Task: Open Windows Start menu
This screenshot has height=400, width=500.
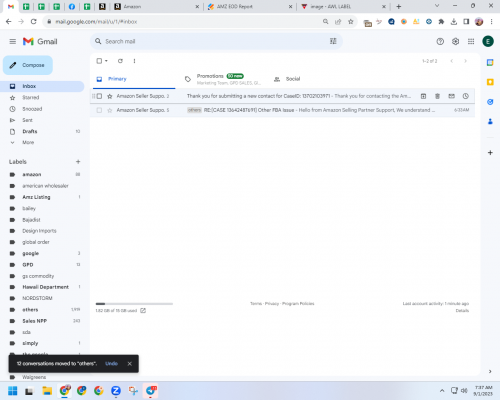Action: (13, 391)
